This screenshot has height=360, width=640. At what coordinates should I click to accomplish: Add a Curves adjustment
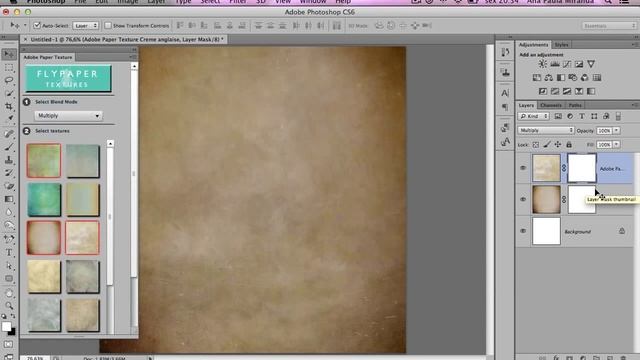pos(567,64)
